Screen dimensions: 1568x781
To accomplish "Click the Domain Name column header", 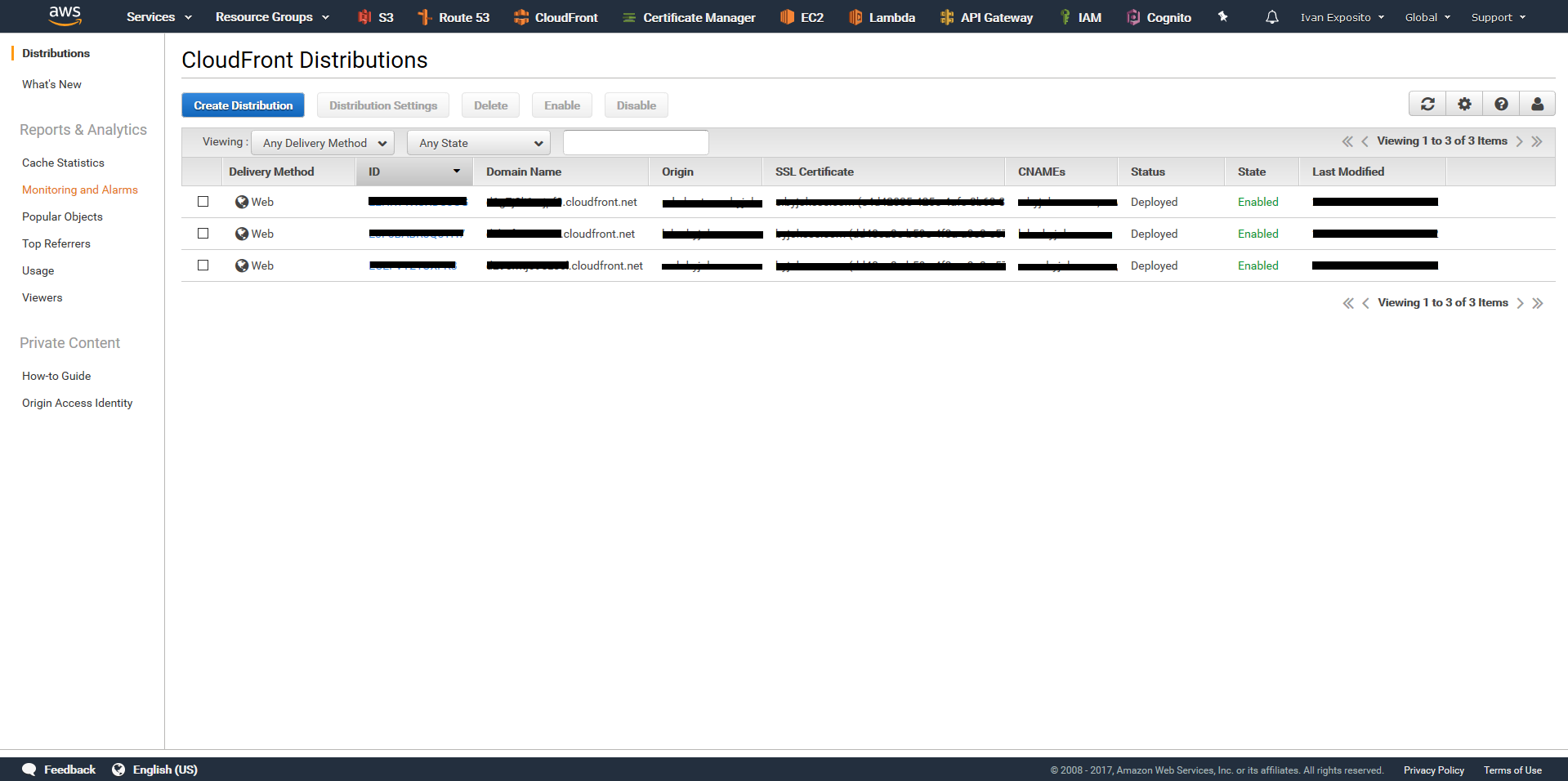I will click(561, 172).
